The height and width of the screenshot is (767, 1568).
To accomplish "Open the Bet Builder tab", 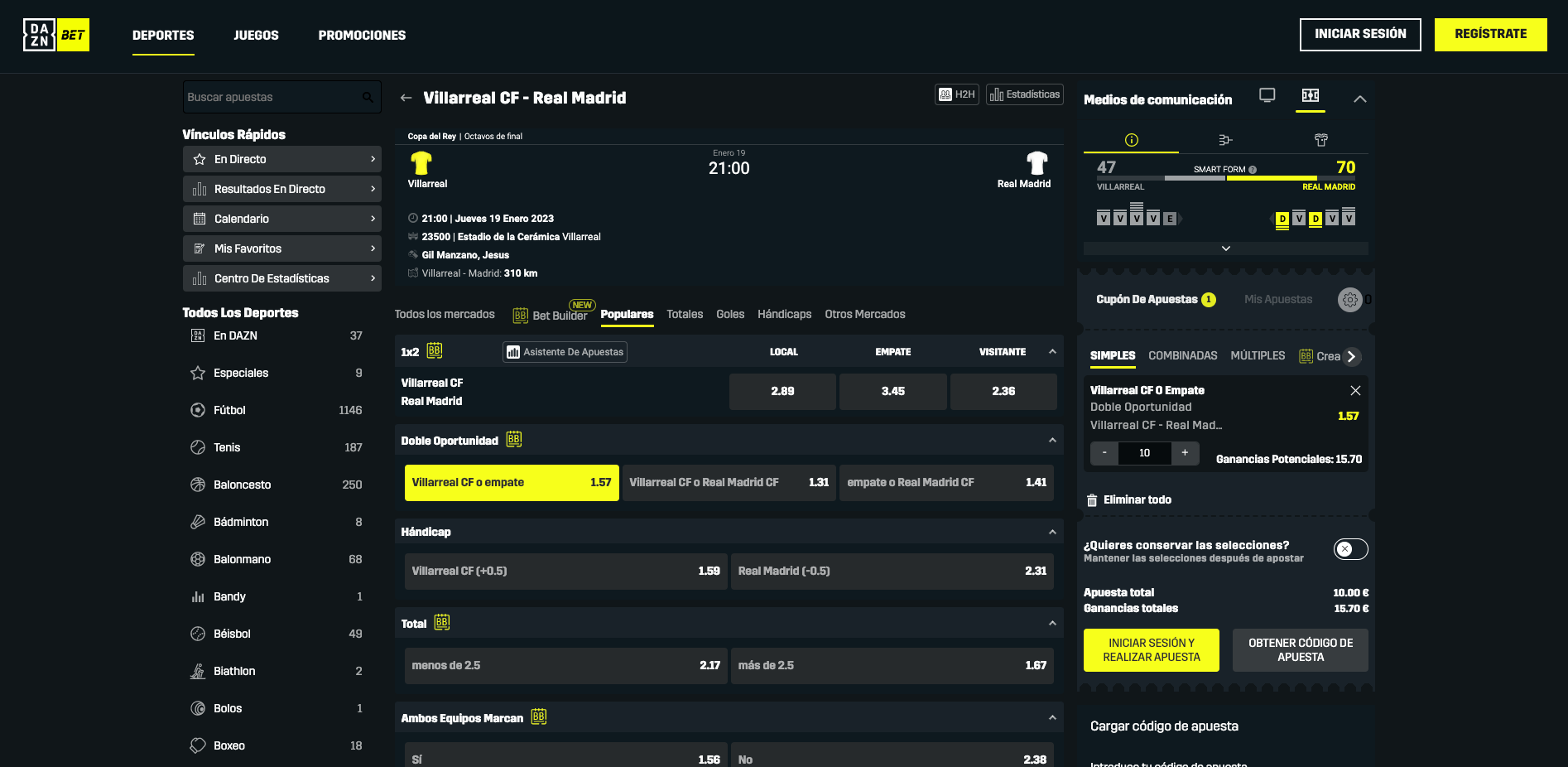I will coord(551,315).
